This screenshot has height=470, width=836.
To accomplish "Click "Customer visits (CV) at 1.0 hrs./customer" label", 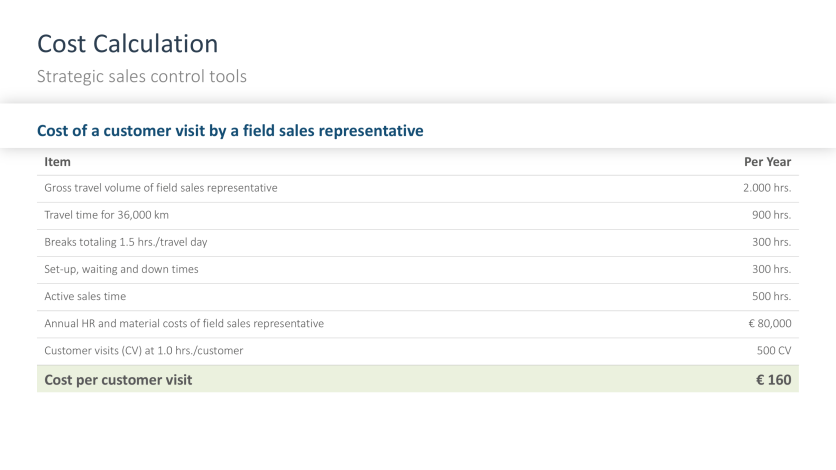I will tap(143, 350).
